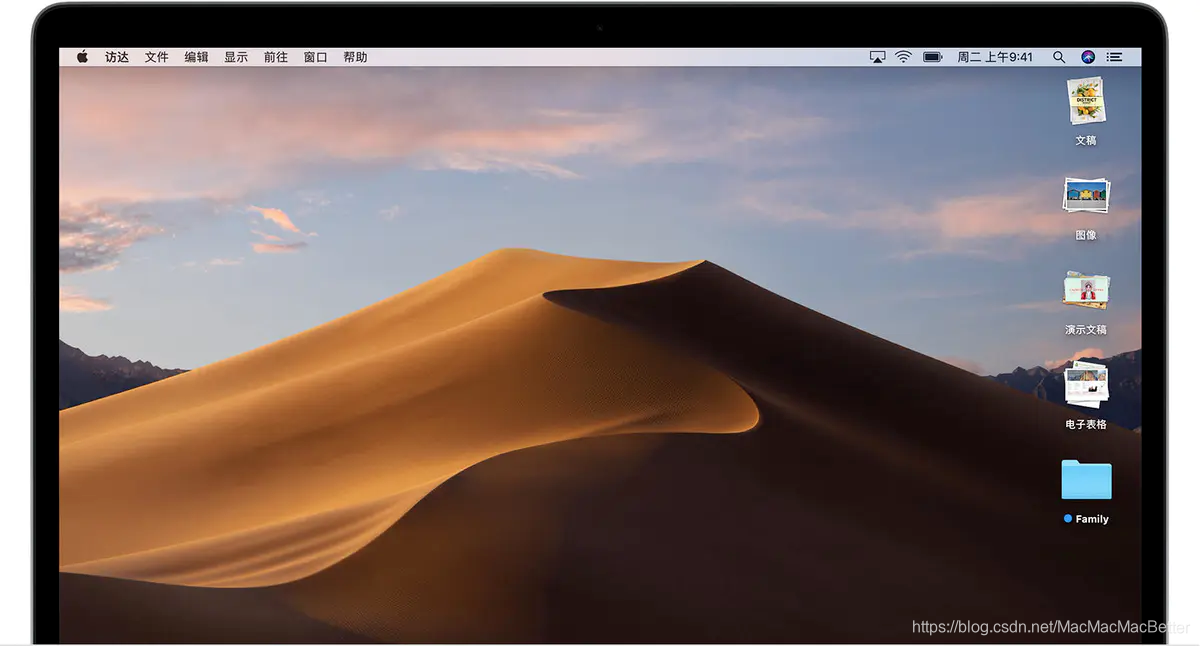Click the Family folder name label
Screen dimensions: 1200x646
coord(1092,519)
